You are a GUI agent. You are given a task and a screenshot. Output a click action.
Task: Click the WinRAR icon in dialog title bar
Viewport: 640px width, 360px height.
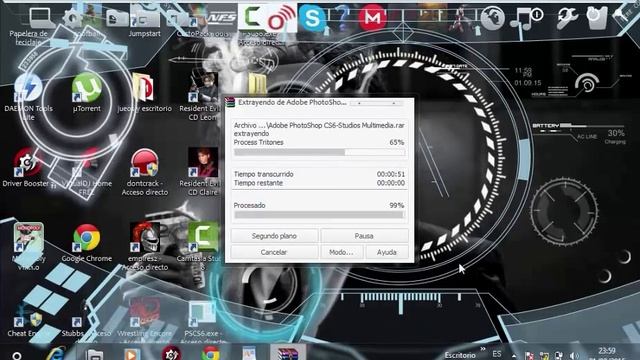[x=231, y=102]
